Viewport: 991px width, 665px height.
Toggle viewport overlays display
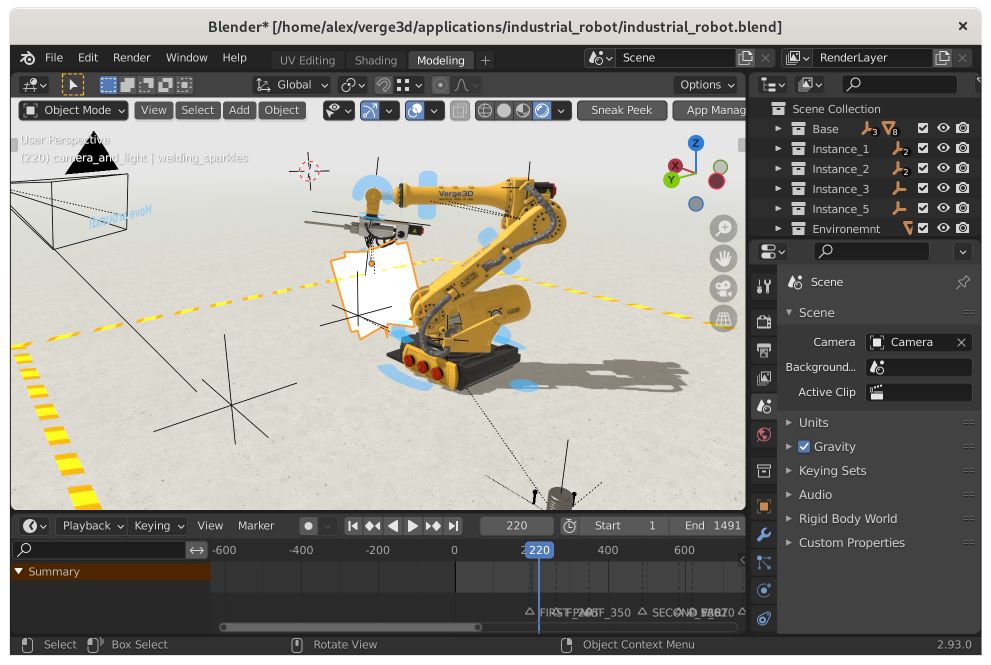pos(415,111)
